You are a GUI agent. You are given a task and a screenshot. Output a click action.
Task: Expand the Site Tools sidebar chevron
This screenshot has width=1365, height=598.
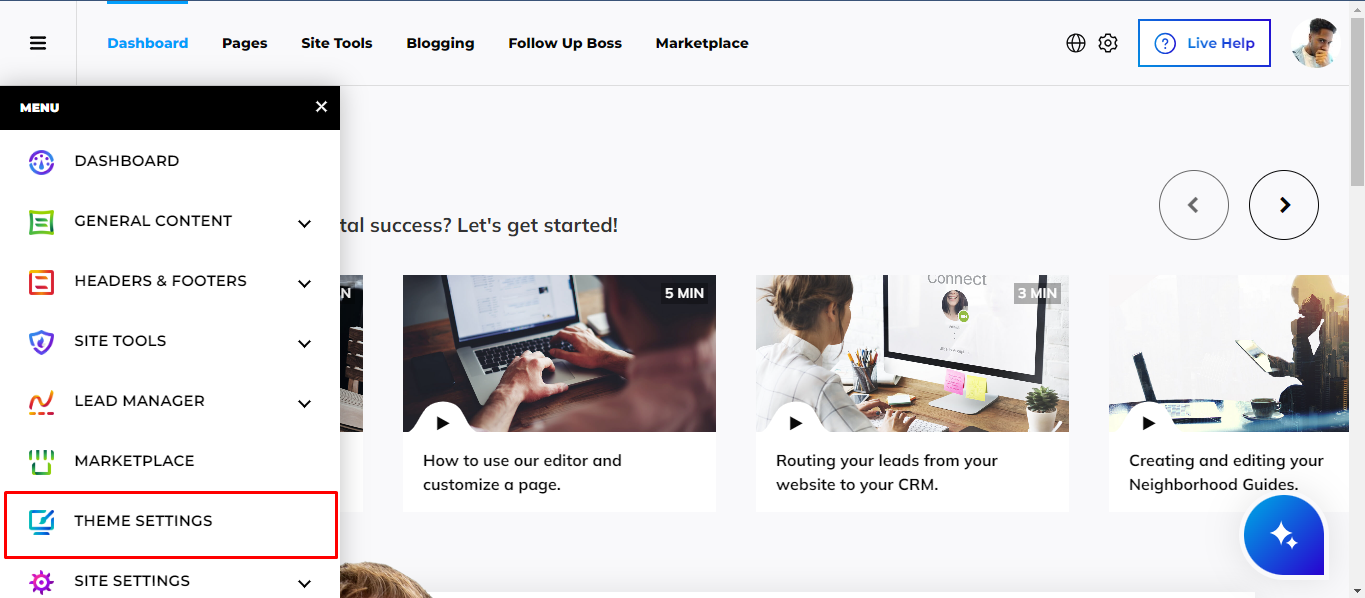click(305, 344)
